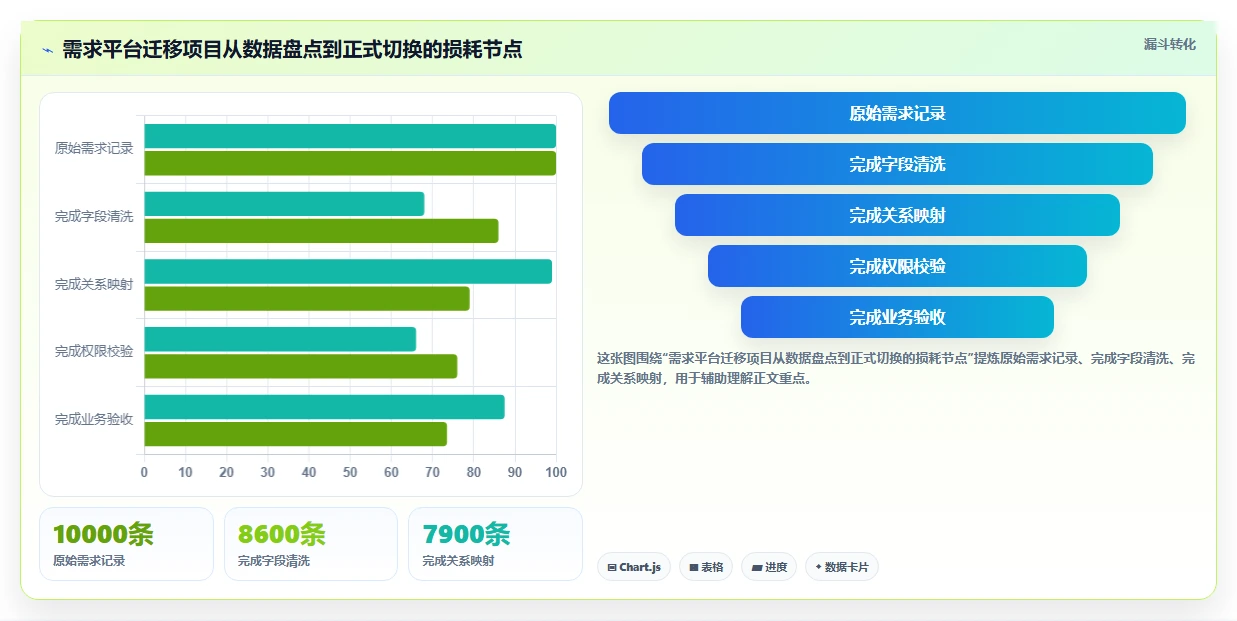Image resolution: width=1237 pixels, height=621 pixels.
Task: Open the 8600条 完成字段清洗 stat card
Action: (311, 544)
